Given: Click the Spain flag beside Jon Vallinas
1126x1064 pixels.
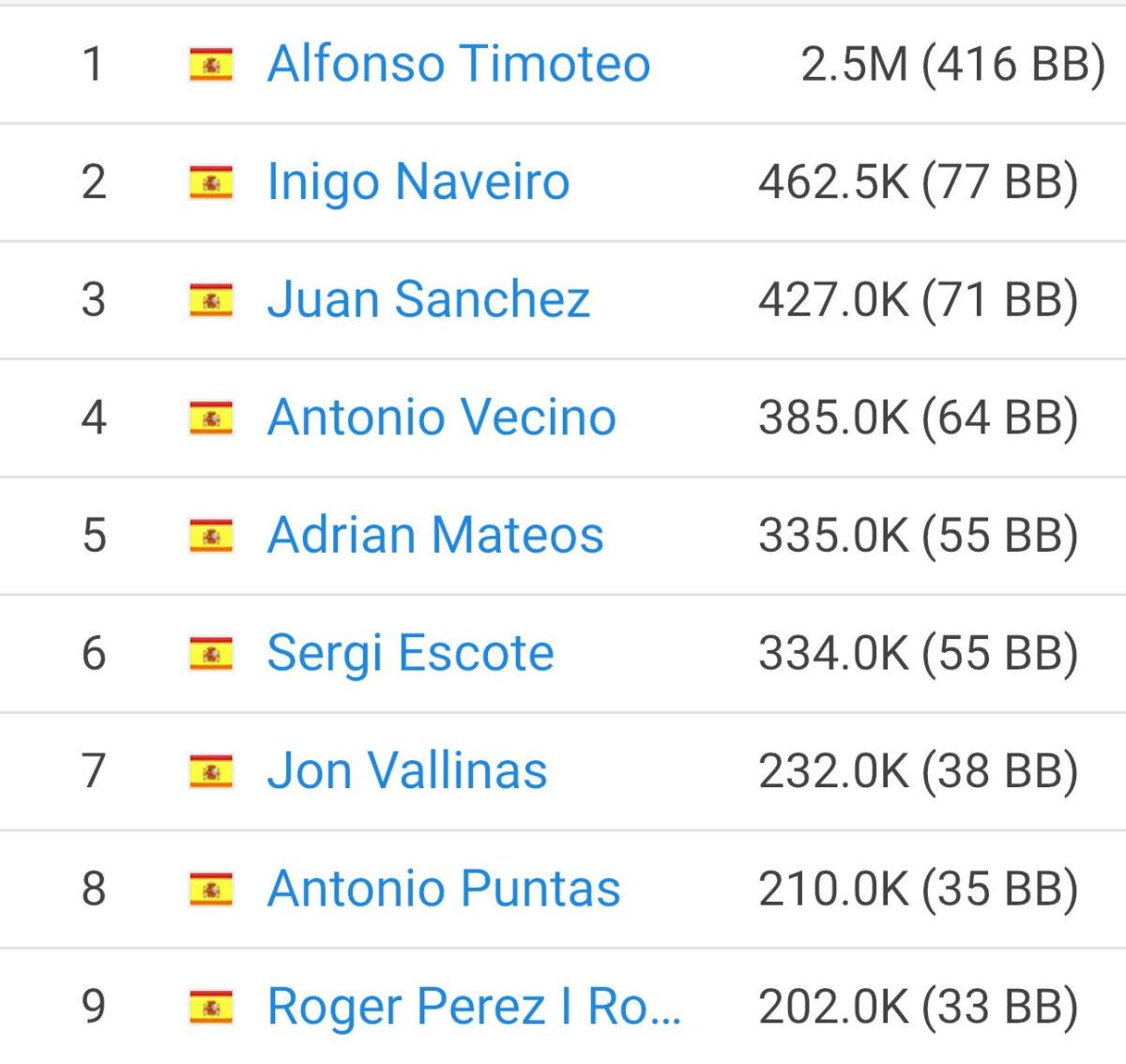Looking at the screenshot, I should pos(211,772).
